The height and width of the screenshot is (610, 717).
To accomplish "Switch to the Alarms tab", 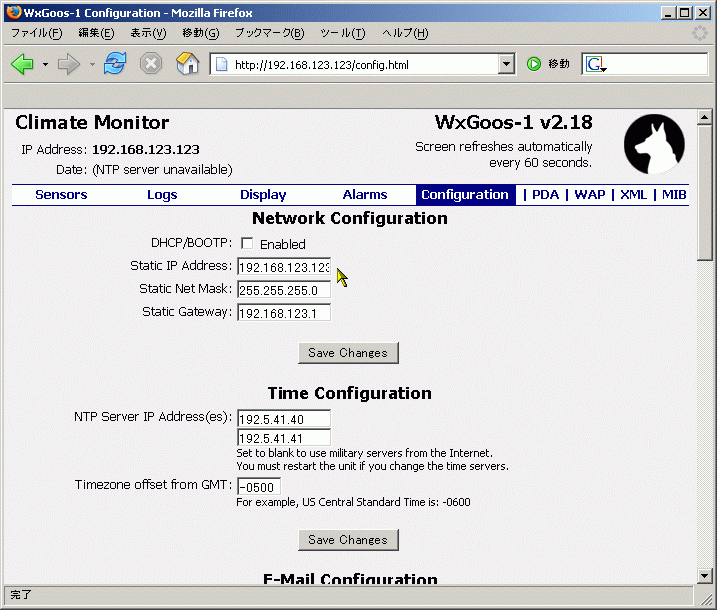I will pyautogui.click(x=365, y=194).
